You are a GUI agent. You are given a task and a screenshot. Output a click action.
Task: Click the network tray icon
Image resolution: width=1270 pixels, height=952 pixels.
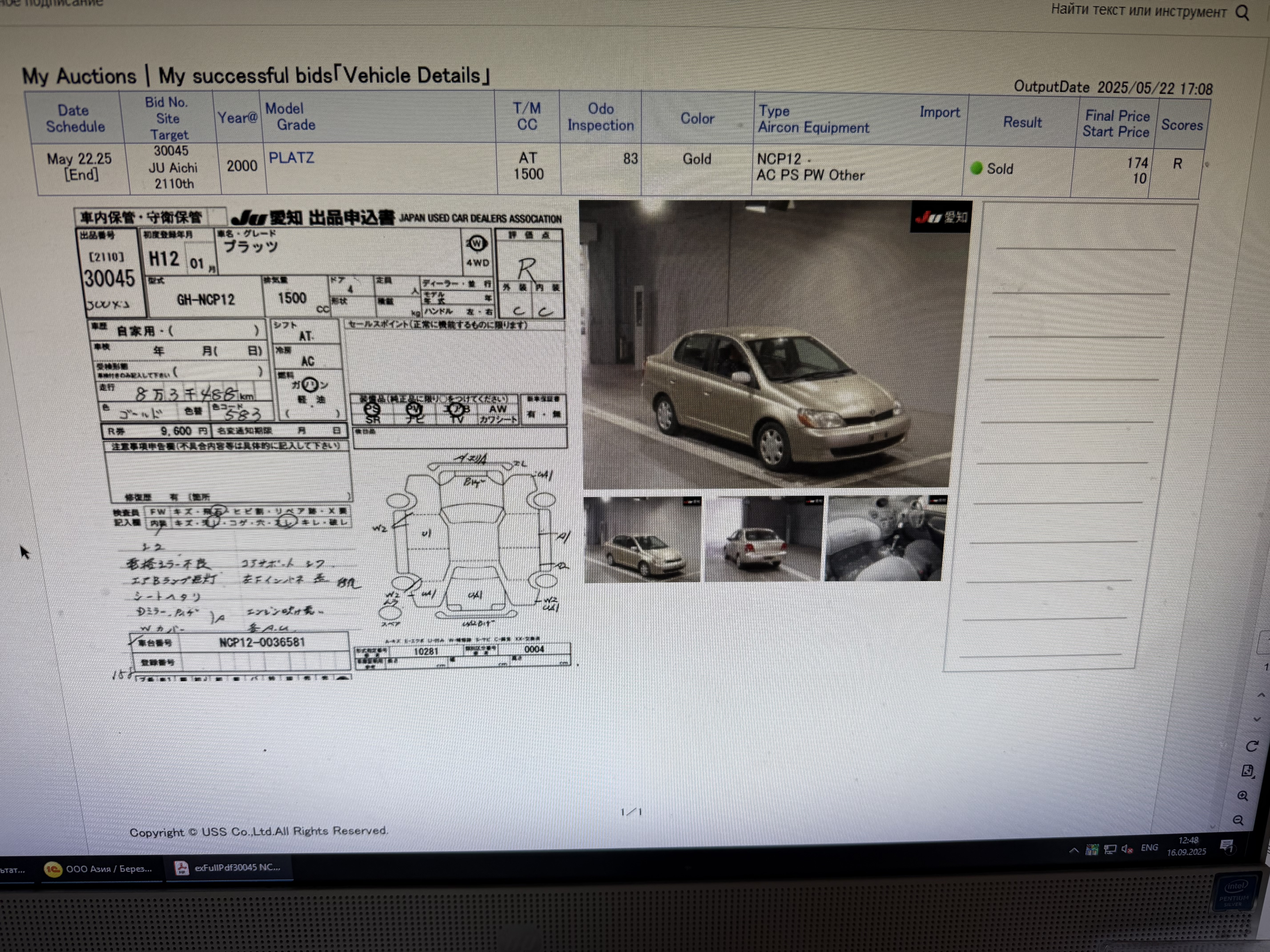[x=1110, y=849]
